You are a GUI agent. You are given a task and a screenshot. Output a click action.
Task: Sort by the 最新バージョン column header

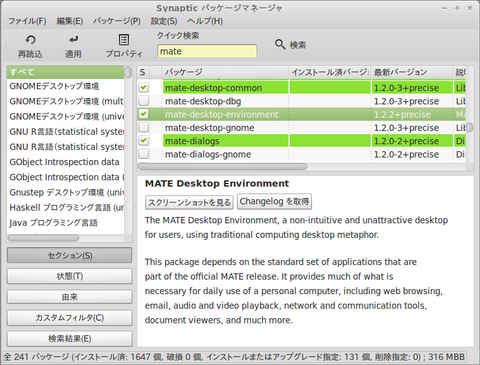pyautogui.click(x=412, y=72)
